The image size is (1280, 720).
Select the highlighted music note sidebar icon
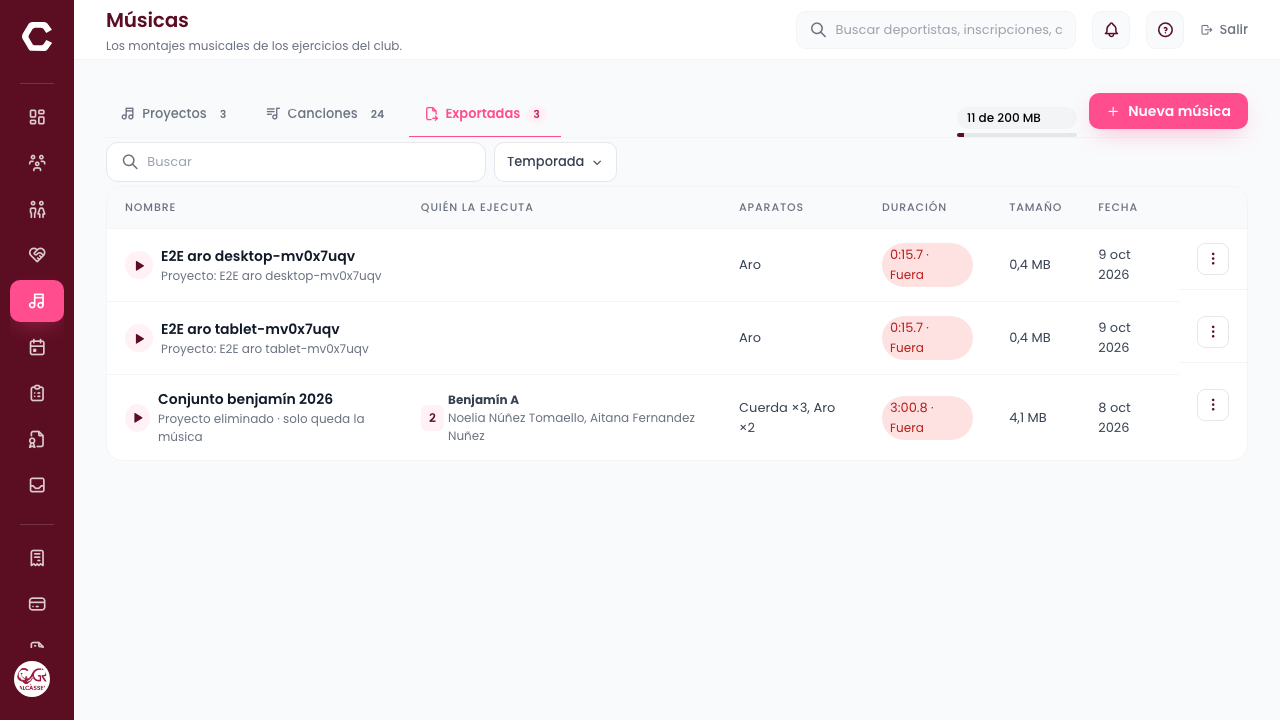pyautogui.click(x=37, y=301)
